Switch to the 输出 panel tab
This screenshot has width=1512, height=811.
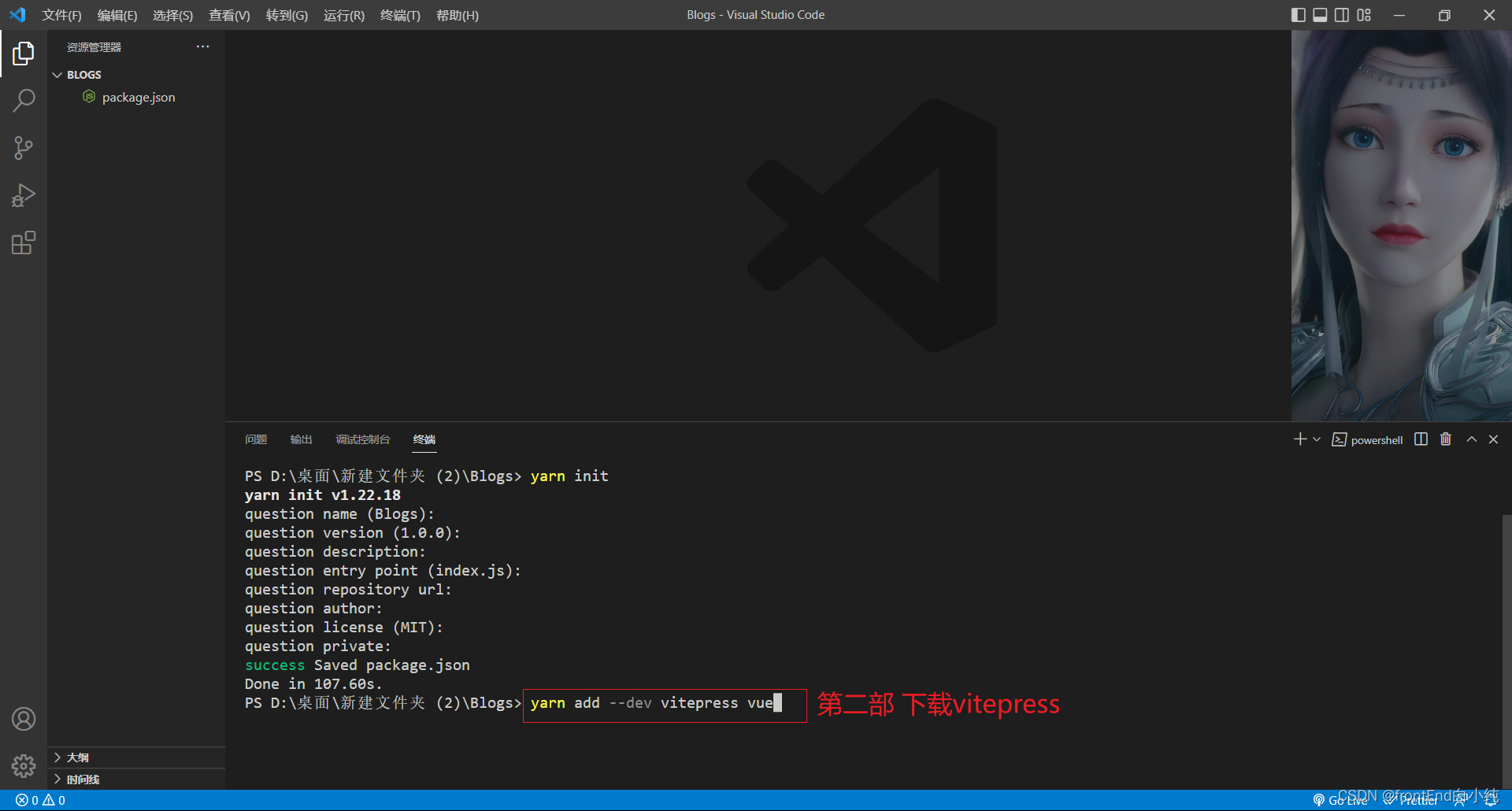301,439
